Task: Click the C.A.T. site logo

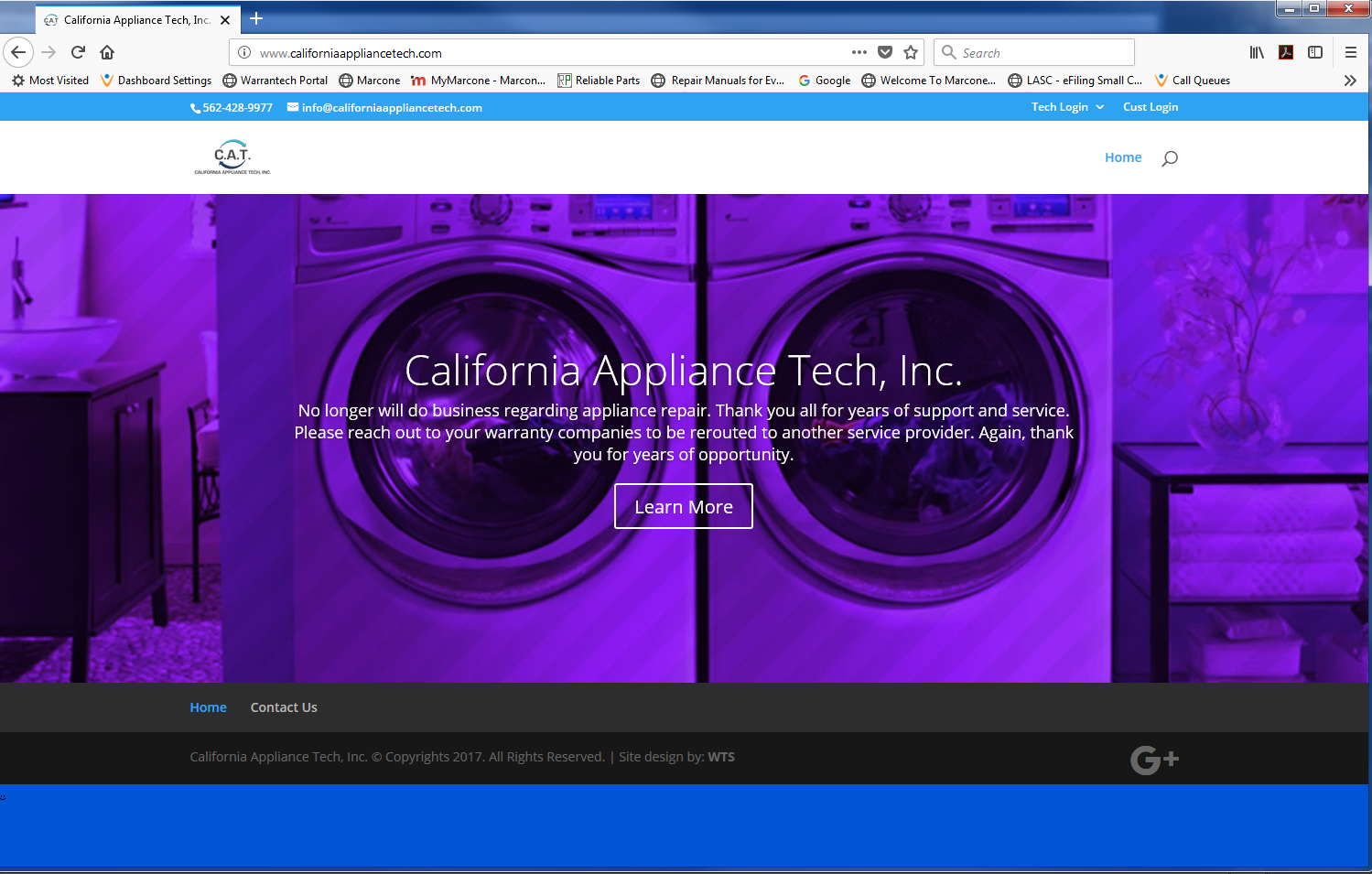Action: click(x=232, y=157)
